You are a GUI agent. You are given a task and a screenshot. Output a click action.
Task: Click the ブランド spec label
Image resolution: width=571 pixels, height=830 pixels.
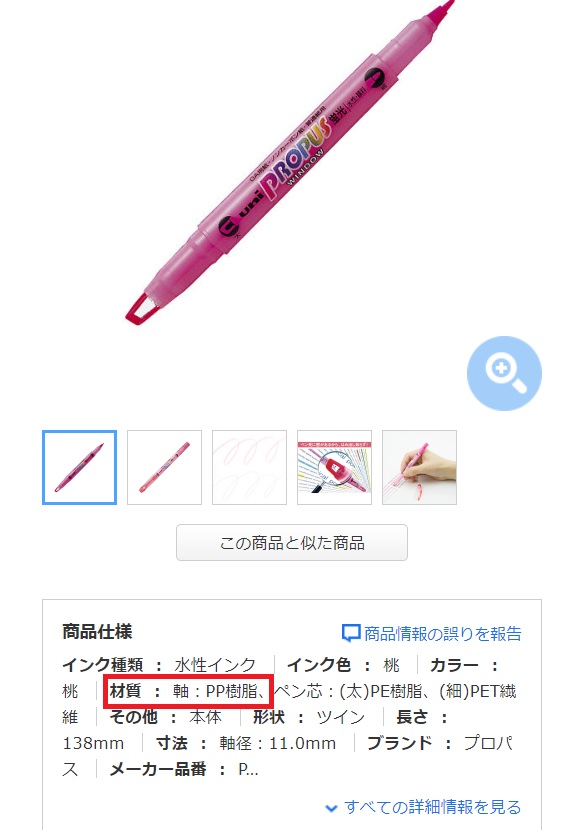click(x=400, y=743)
